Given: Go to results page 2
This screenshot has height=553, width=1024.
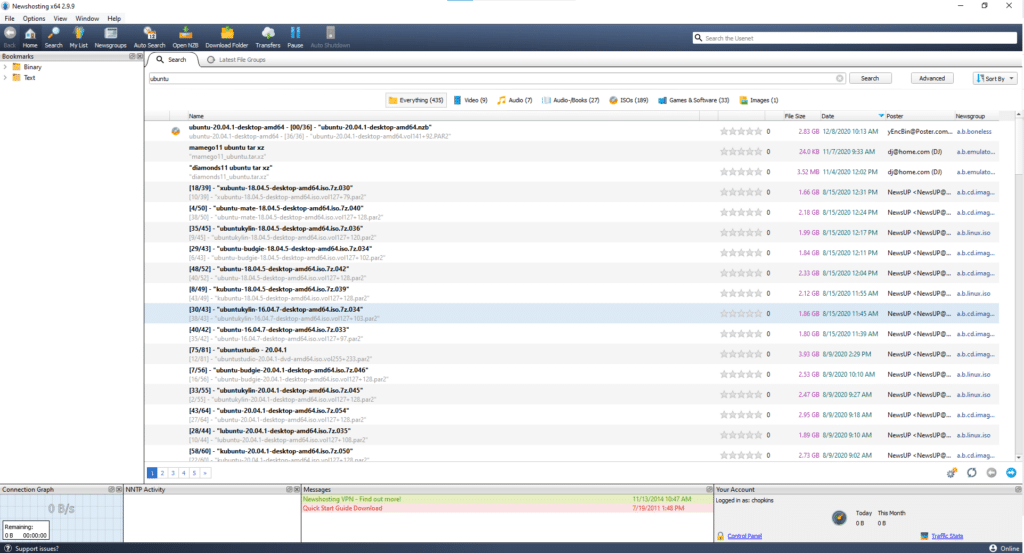Looking at the screenshot, I should (163, 473).
